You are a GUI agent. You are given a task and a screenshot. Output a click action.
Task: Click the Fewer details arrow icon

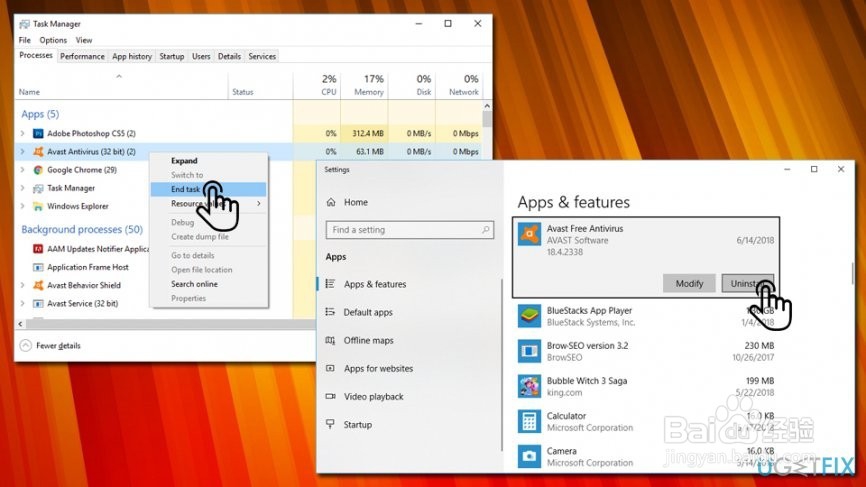click(x=25, y=346)
